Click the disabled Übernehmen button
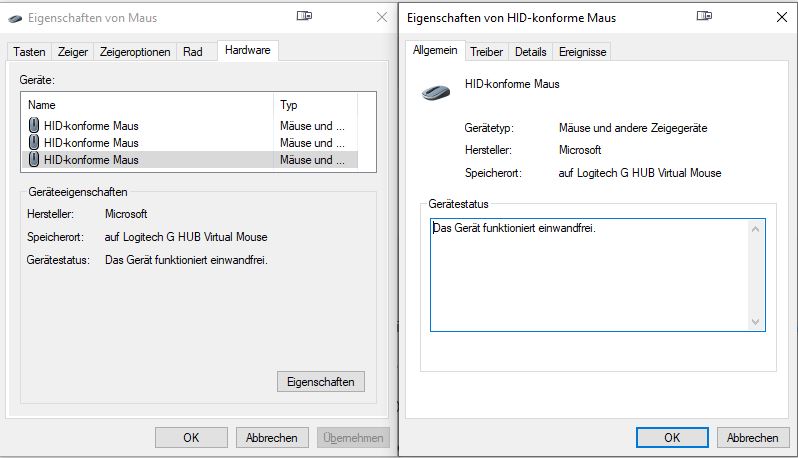798x458 pixels. [x=353, y=438]
